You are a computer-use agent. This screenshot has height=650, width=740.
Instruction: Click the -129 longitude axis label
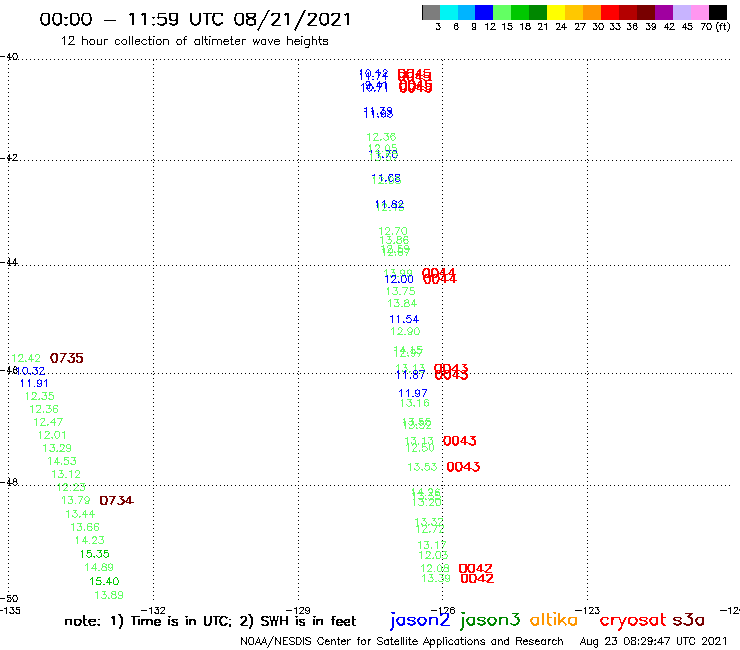click(298, 610)
